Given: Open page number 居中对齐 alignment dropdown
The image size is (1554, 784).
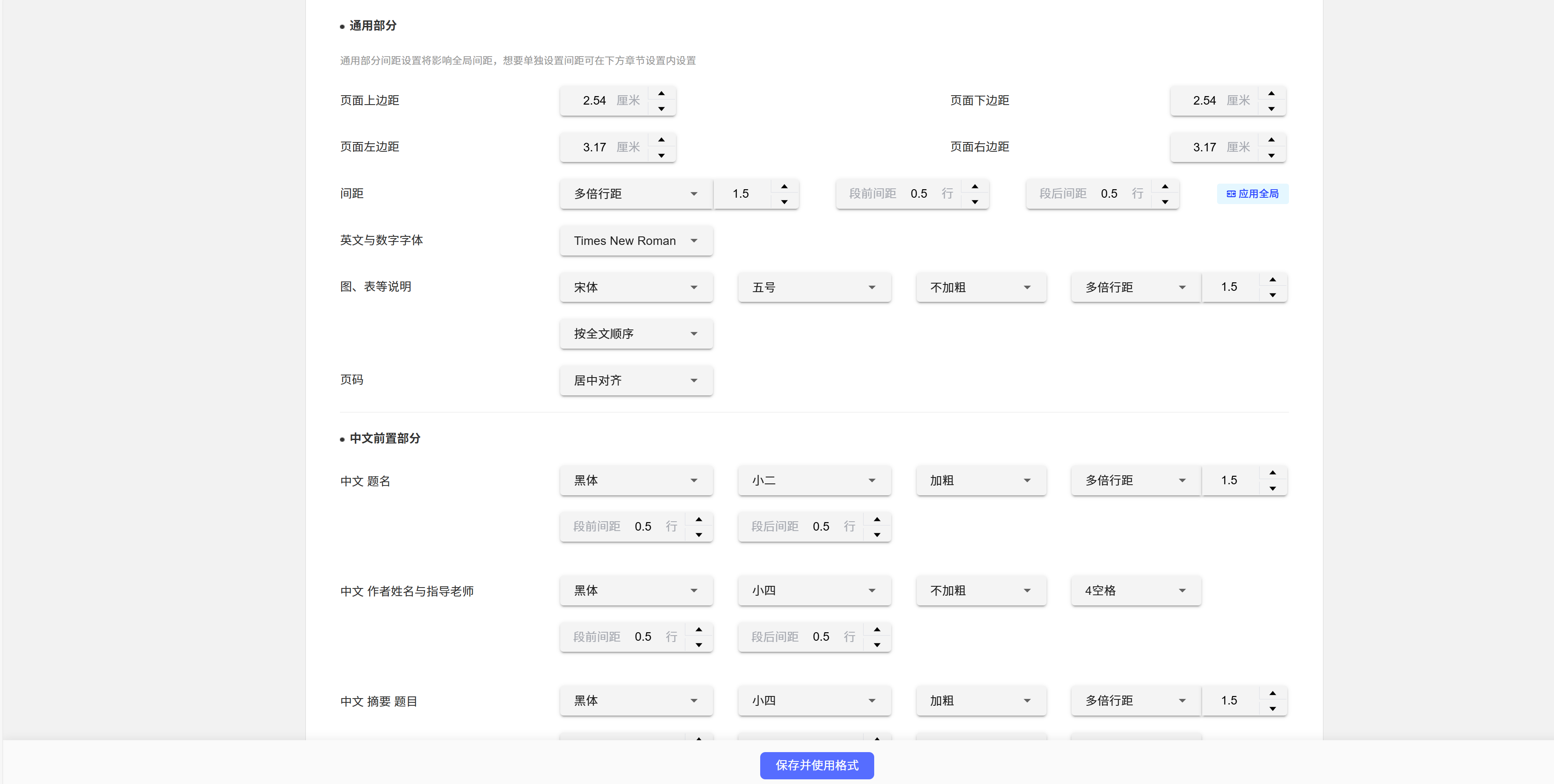Looking at the screenshot, I should click(636, 381).
